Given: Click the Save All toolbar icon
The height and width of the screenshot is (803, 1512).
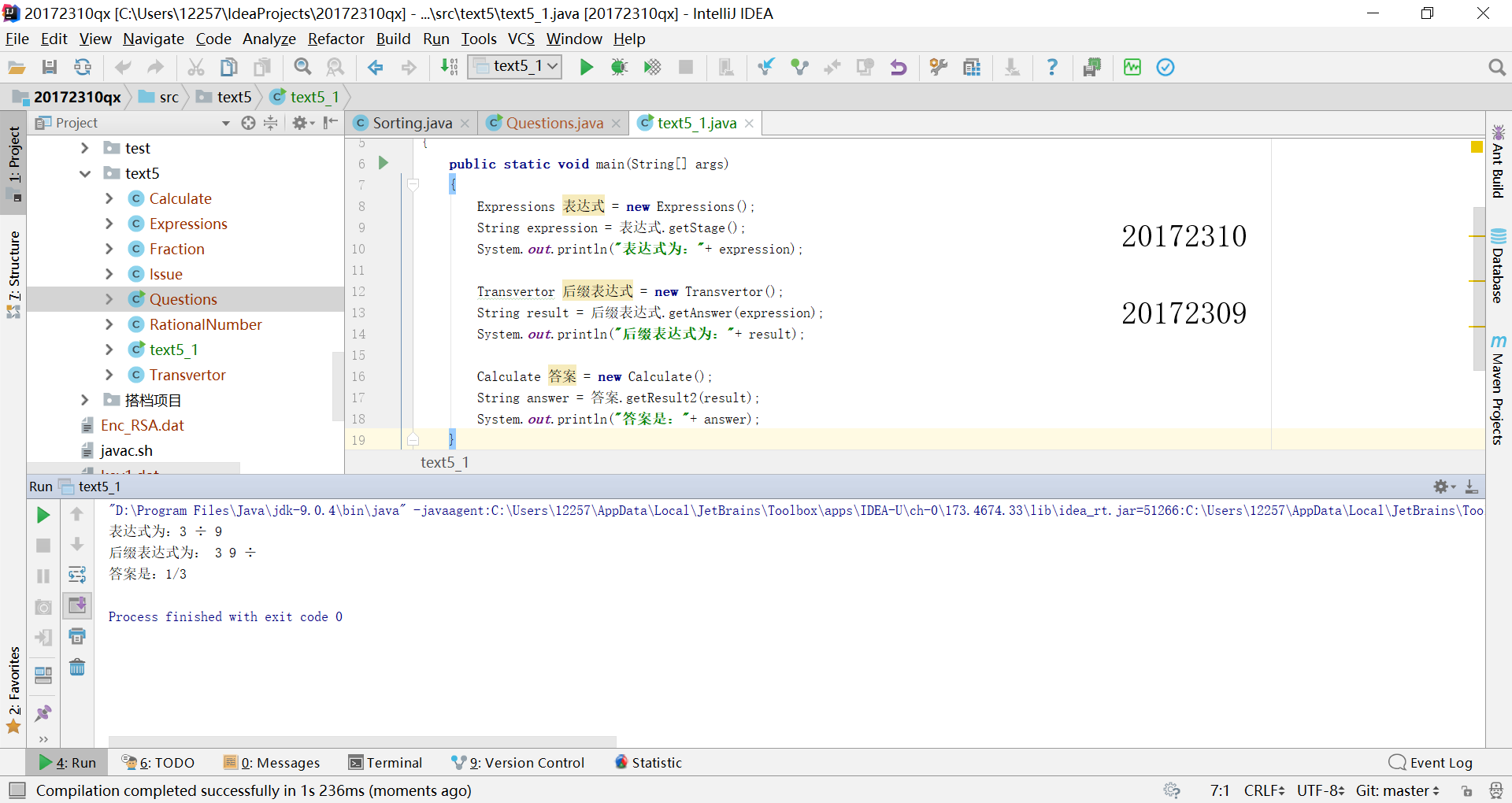Looking at the screenshot, I should (x=50, y=68).
